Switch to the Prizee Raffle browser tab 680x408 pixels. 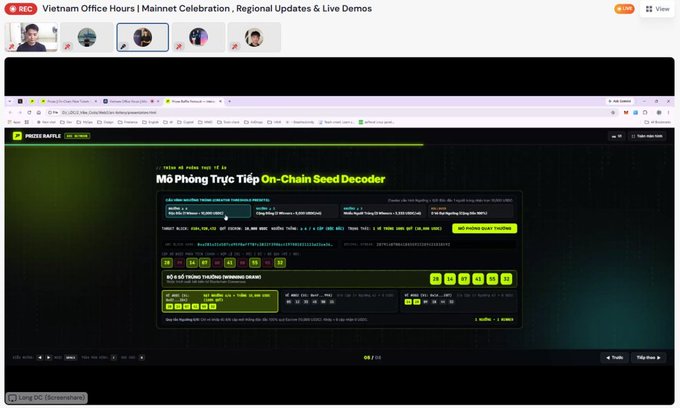[x=193, y=101]
